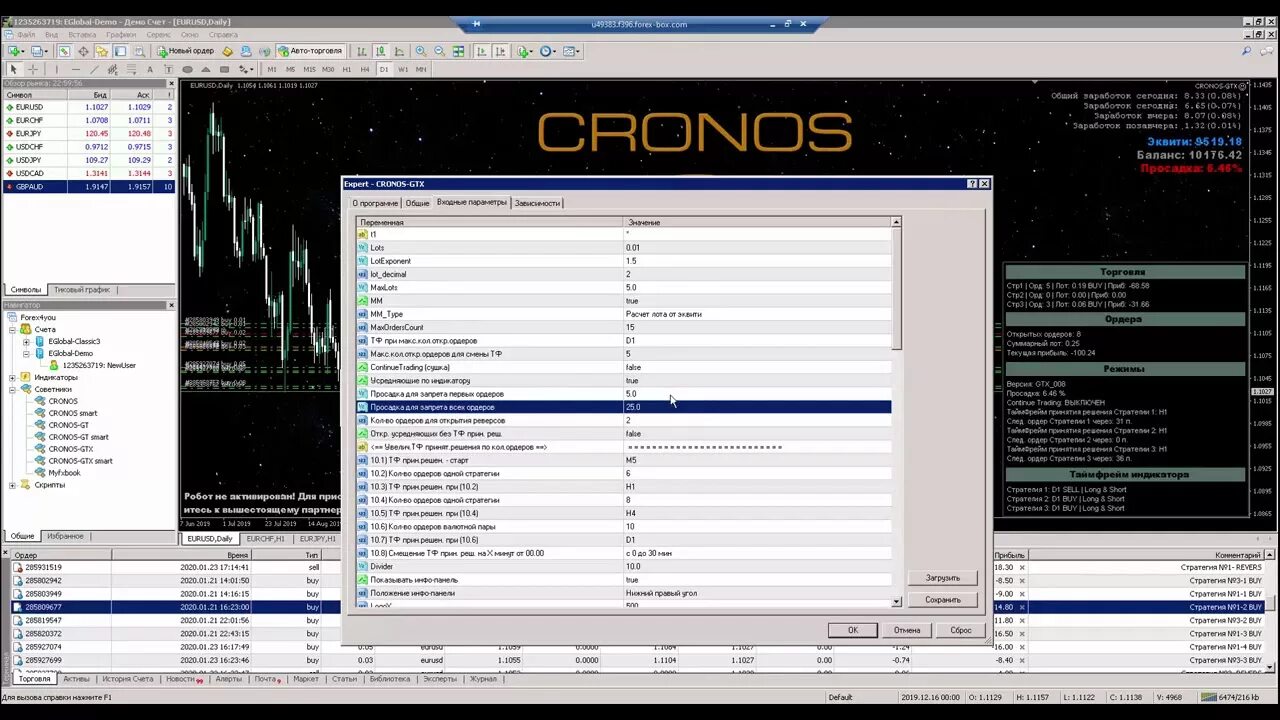Switch timeframe to MN

tap(421, 69)
